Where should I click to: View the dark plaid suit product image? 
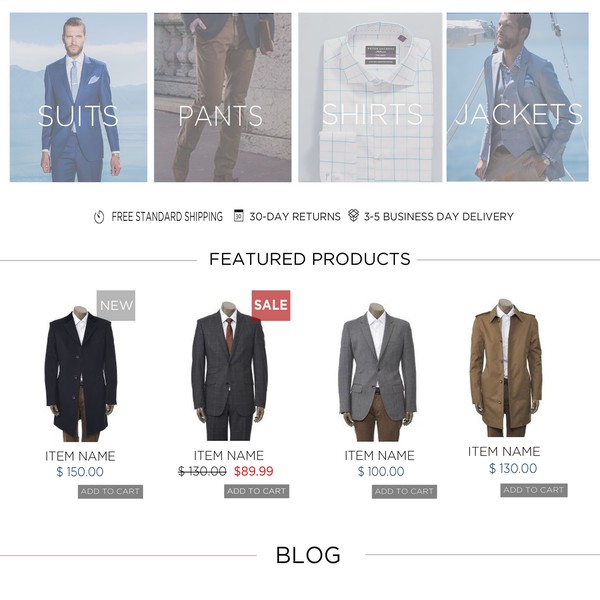[229, 371]
